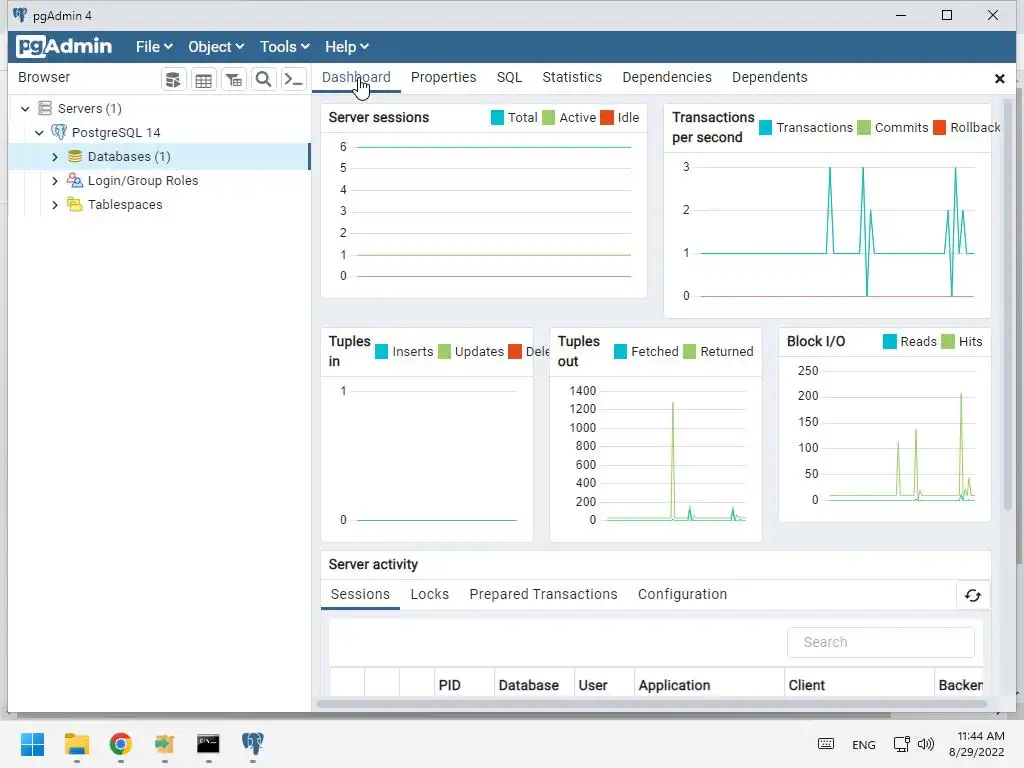The image size is (1024, 768).
Task: Open the File menu
Action: pos(154,46)
